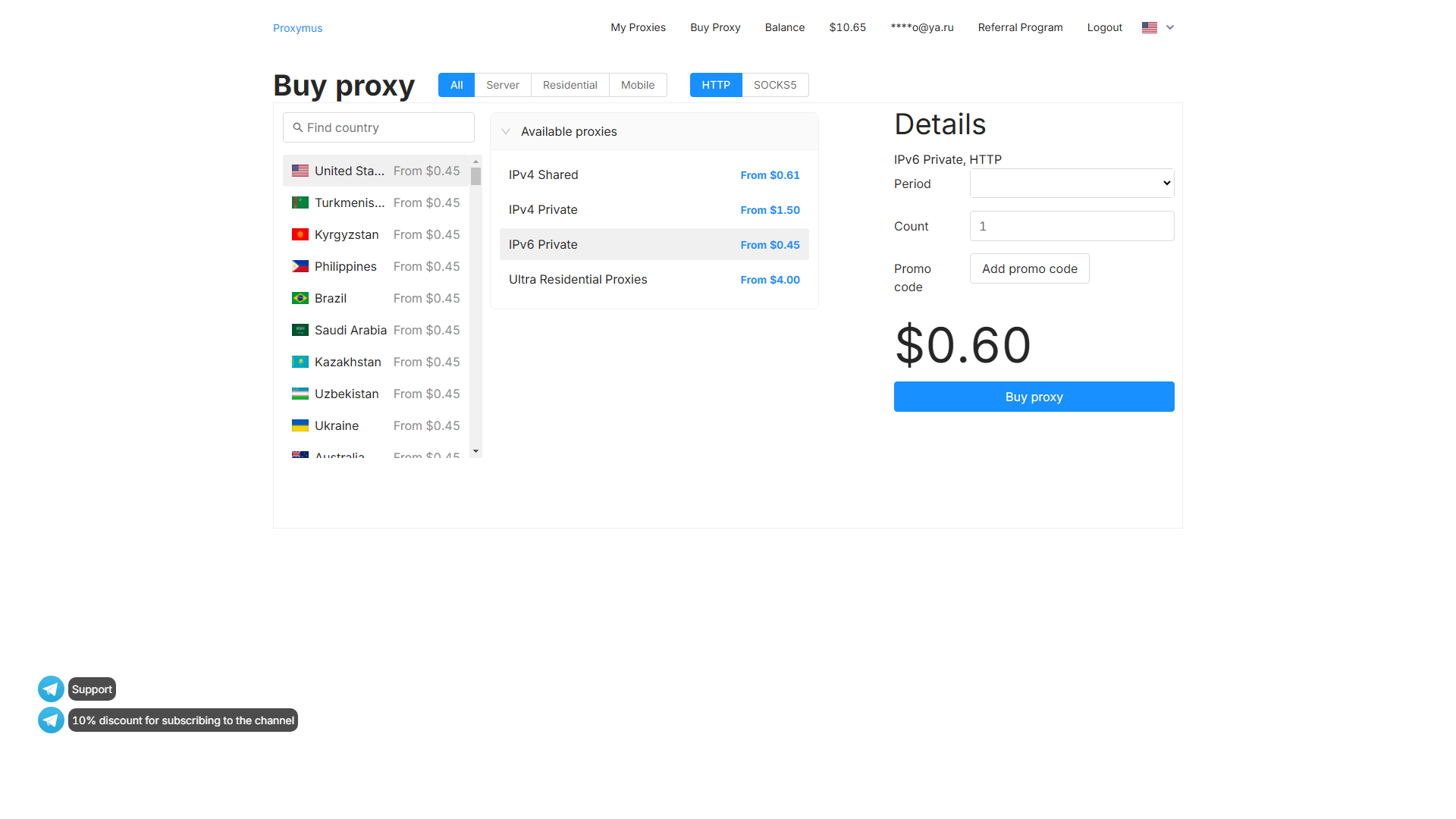This screenshot has height=819, width=1456.
Task: Click the Brazil flag icon
Action: pos(300,298)
